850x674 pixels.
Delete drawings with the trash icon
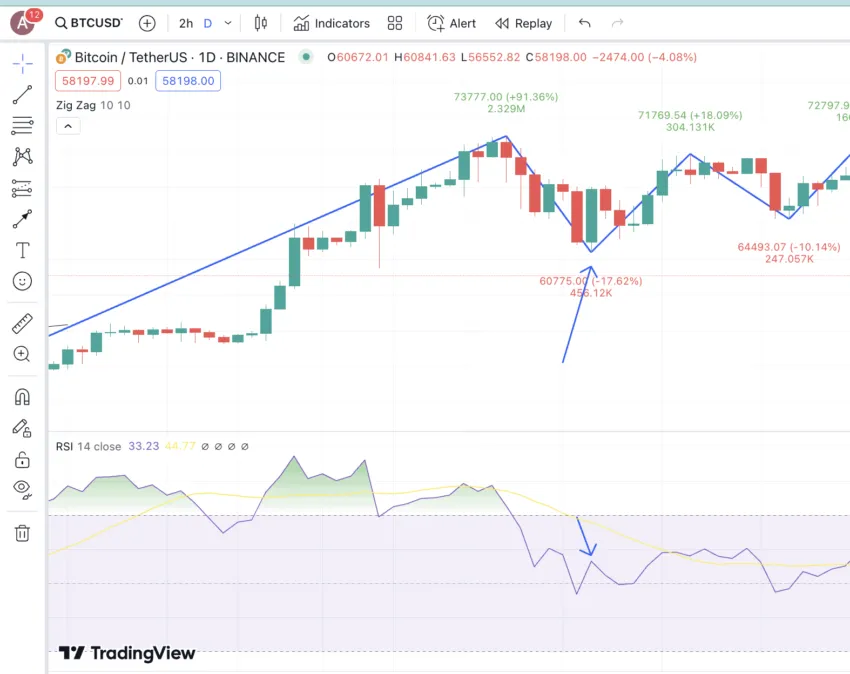[22, 533]
